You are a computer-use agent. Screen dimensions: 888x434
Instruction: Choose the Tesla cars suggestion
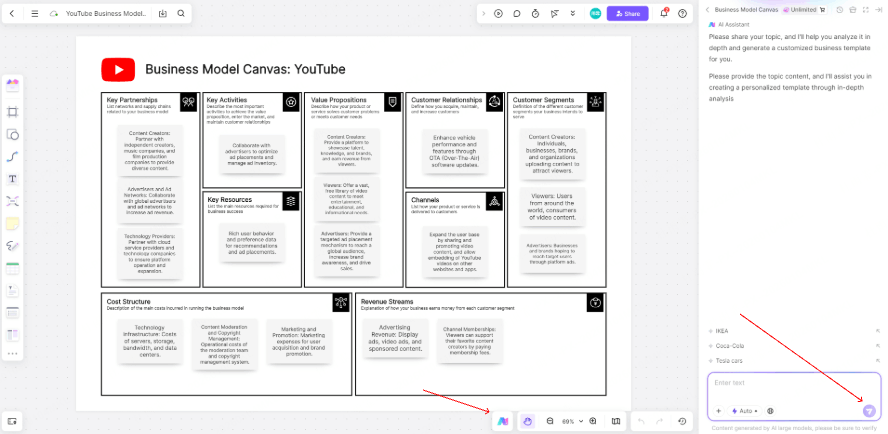coord(794,360)
